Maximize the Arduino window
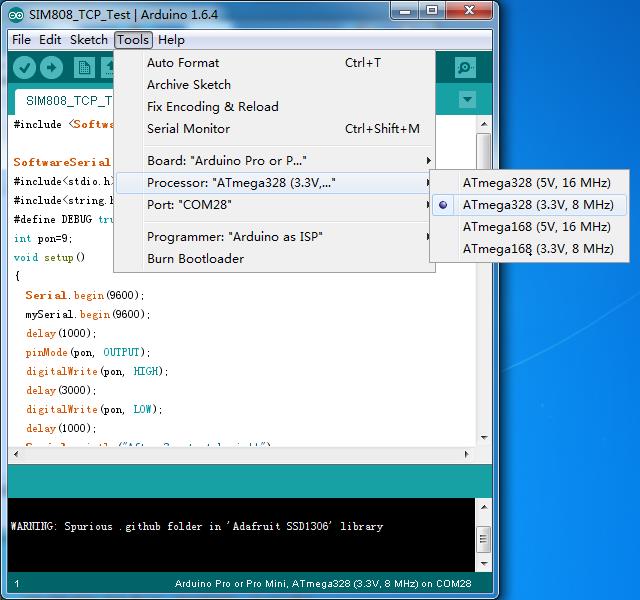 coord(432,11)
